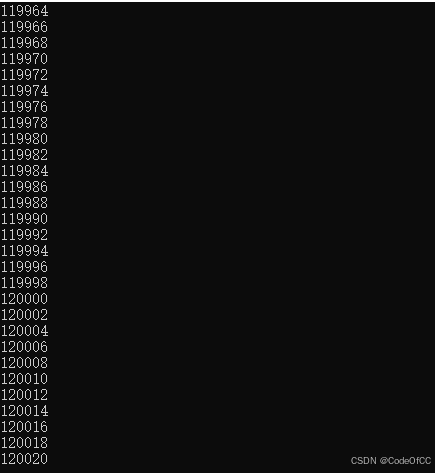Screen dimensions: 435x473
Task: Click on the 120002 output text
Action: point(25,315)
